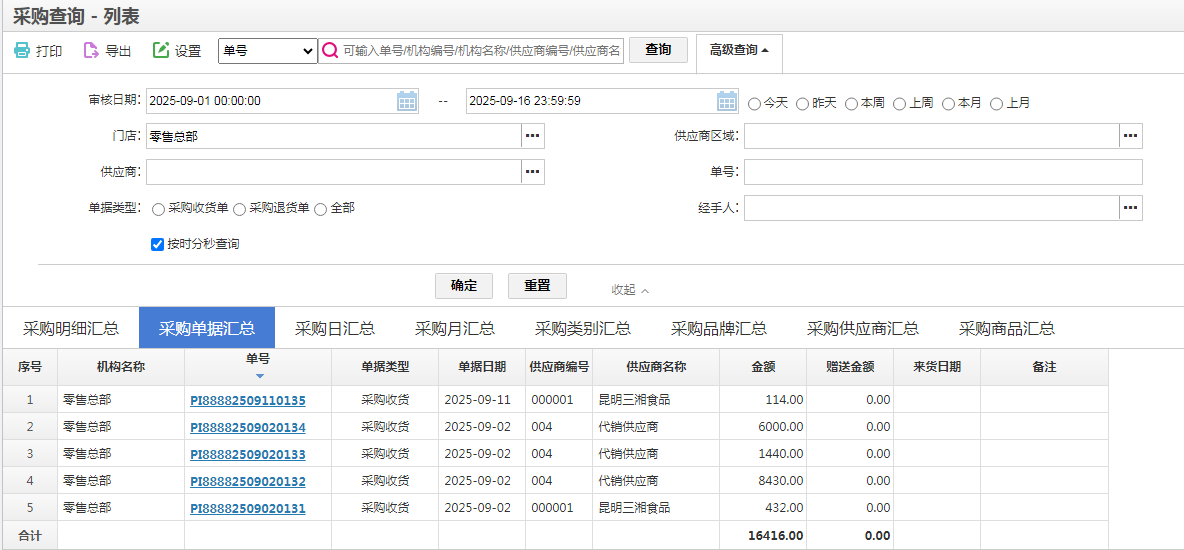Open settings (设置) edit icon
This screenshot has height=550, width=1184.
(161, 51)
